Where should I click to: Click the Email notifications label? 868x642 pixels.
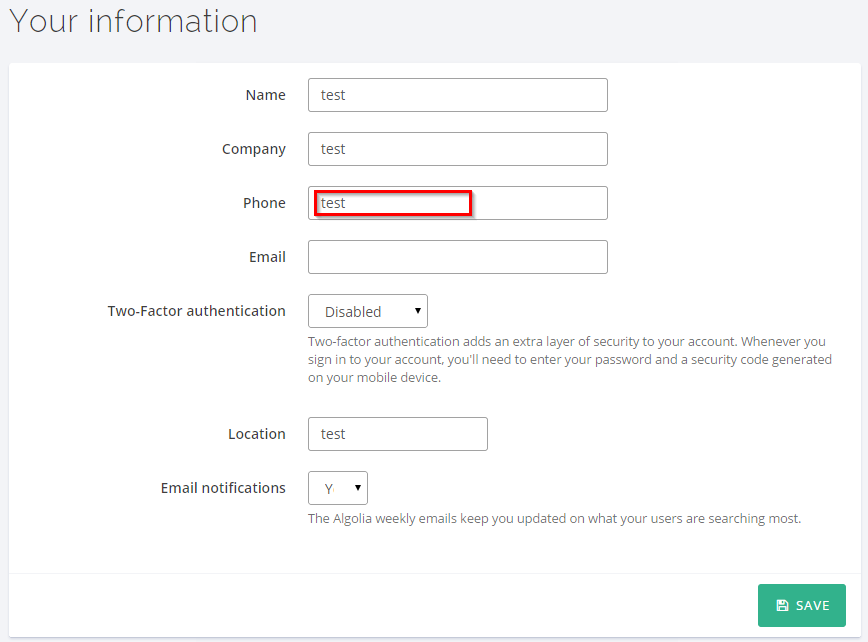point(223,488)
